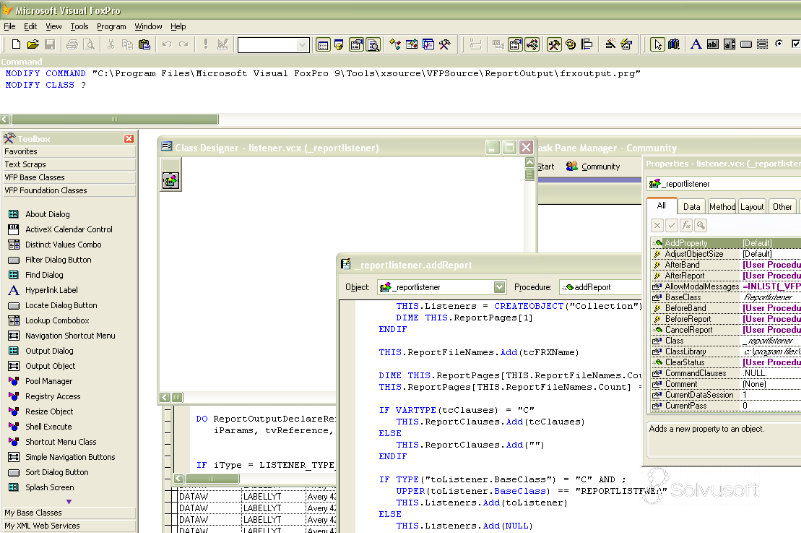Click the Toolbox scroll-down arrow
This screenshot has height=533, width=801.
click(x=69, y=501)
